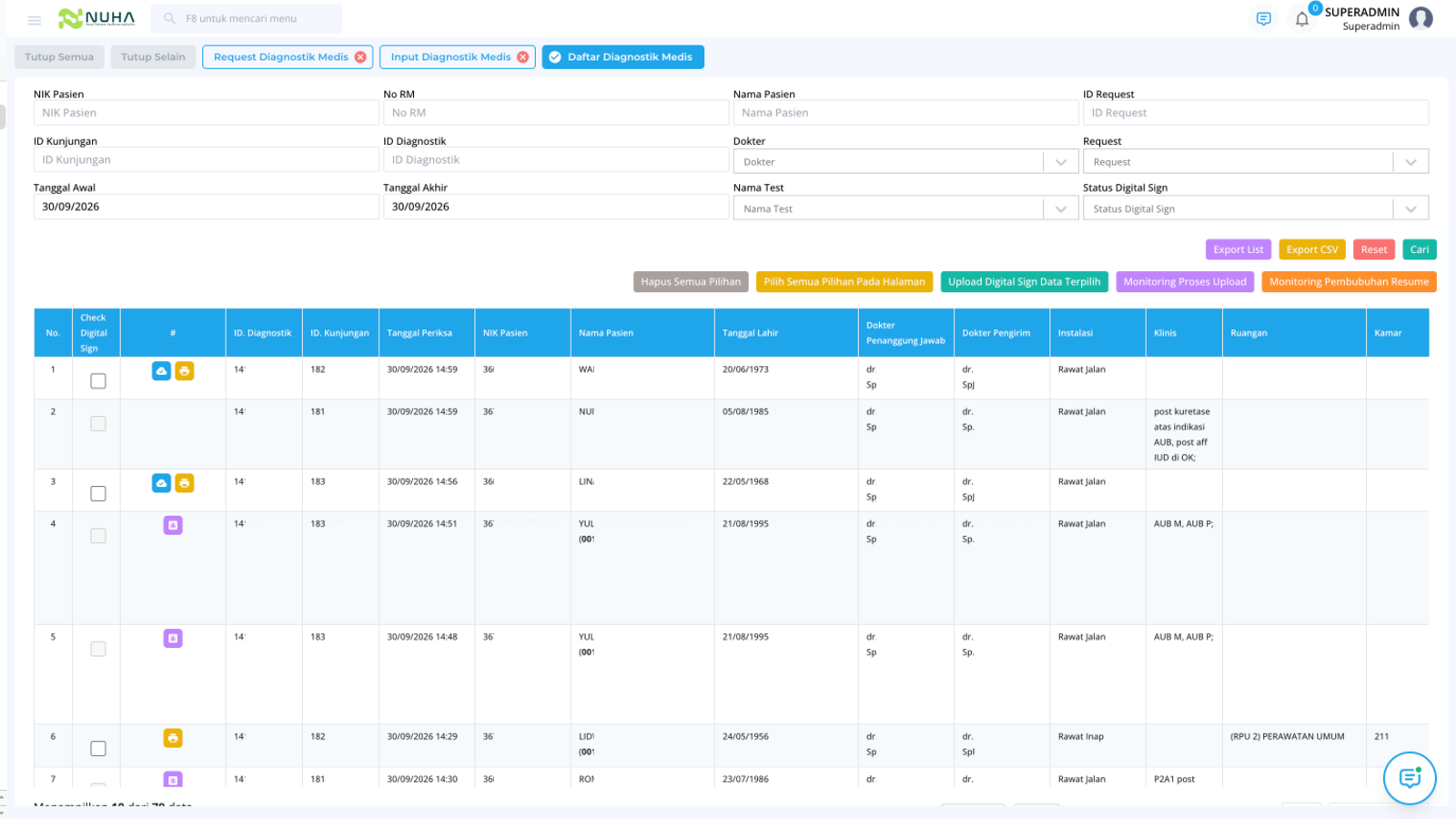Click blue cloud upload icon in row 3

point(161,483)
